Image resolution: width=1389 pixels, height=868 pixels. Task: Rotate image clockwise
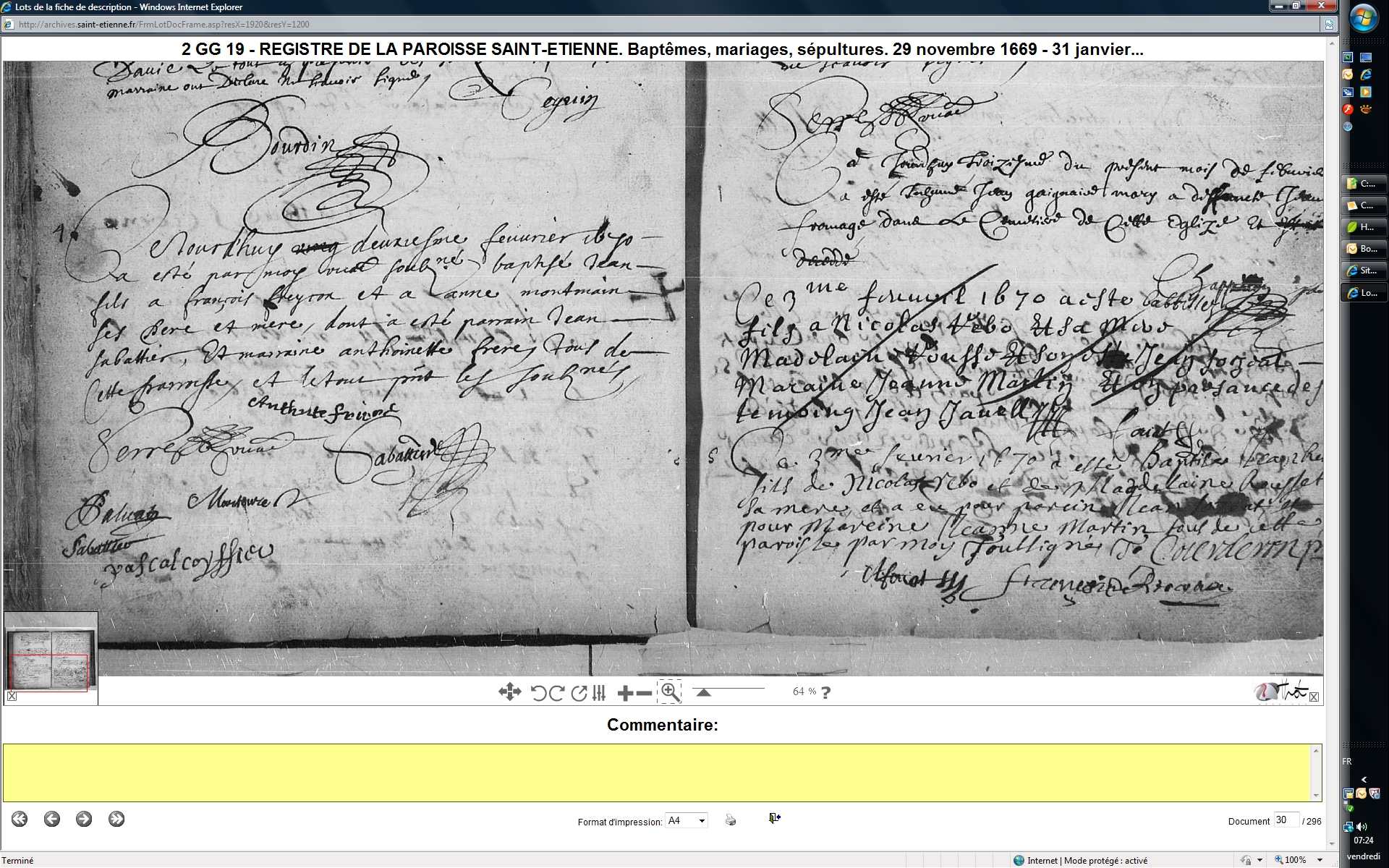click(556, 693)
